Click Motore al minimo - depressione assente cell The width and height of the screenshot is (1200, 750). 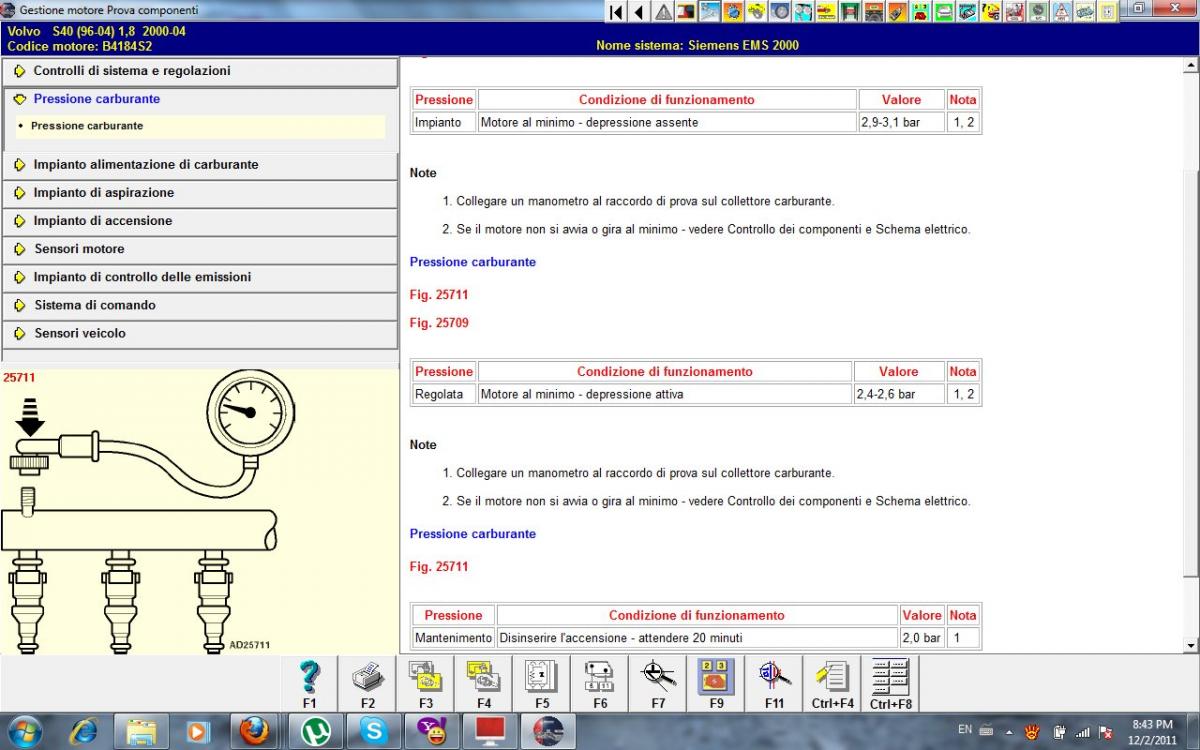pos(667,122)
